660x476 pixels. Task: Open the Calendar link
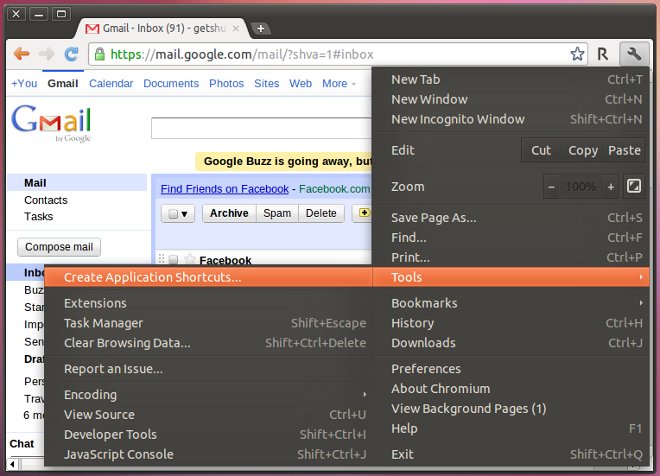[111, 83]
